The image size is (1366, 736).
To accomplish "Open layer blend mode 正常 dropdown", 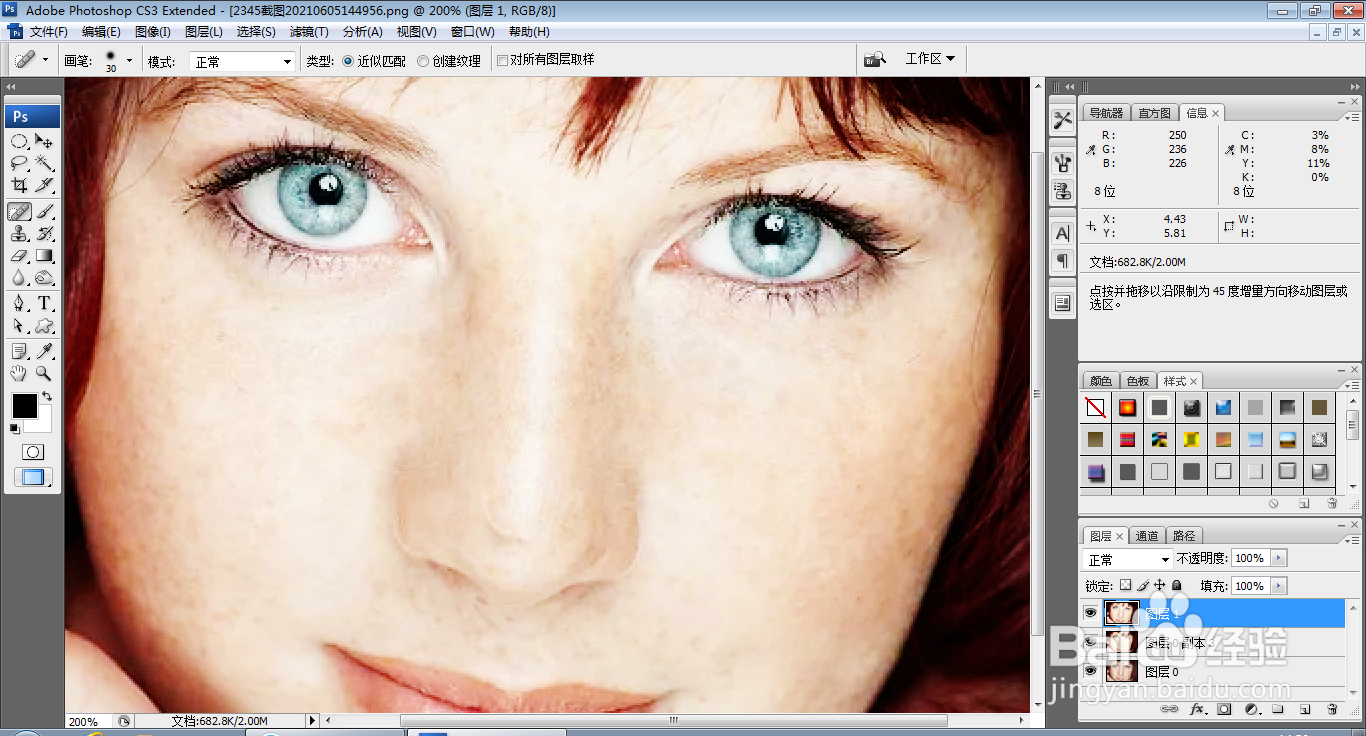I will [1128, 559].
